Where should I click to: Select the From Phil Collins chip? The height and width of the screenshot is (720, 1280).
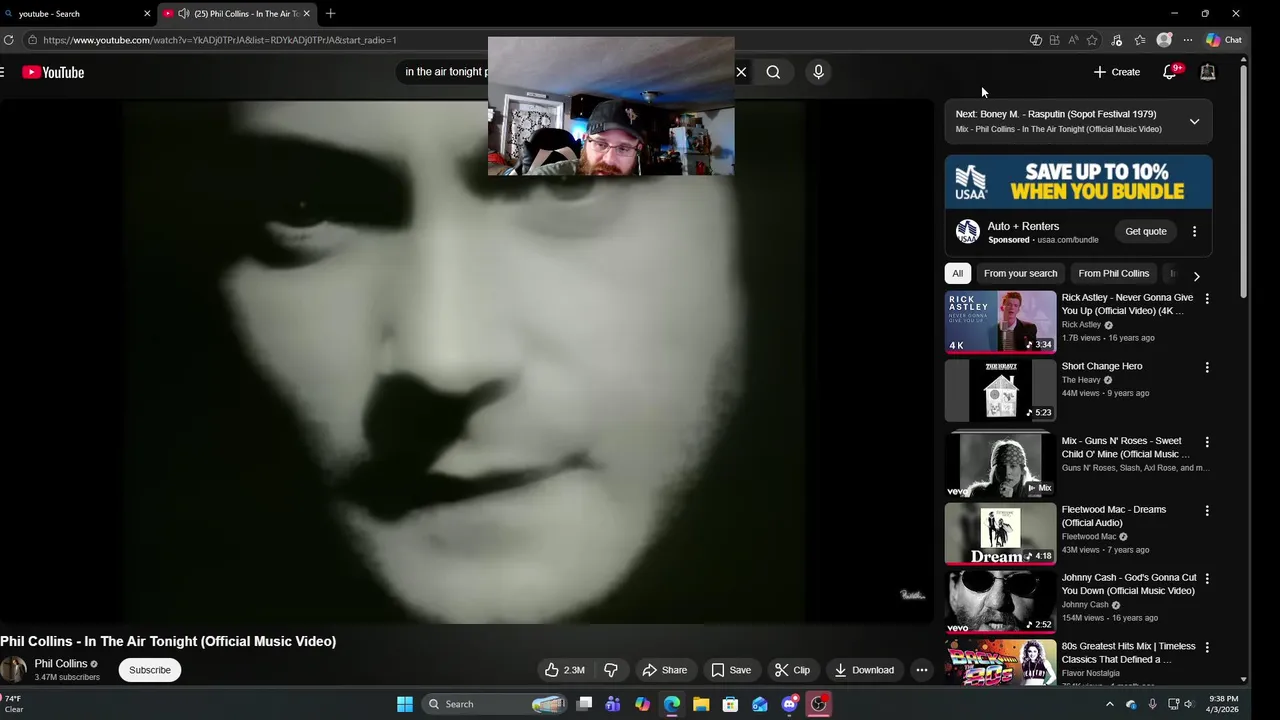pyautogui.click(x=1113, y=273)
